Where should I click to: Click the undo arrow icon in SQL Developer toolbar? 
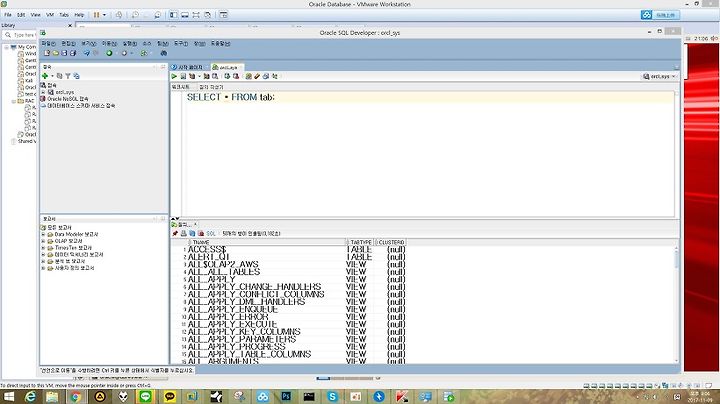click(x=86, y=53)
